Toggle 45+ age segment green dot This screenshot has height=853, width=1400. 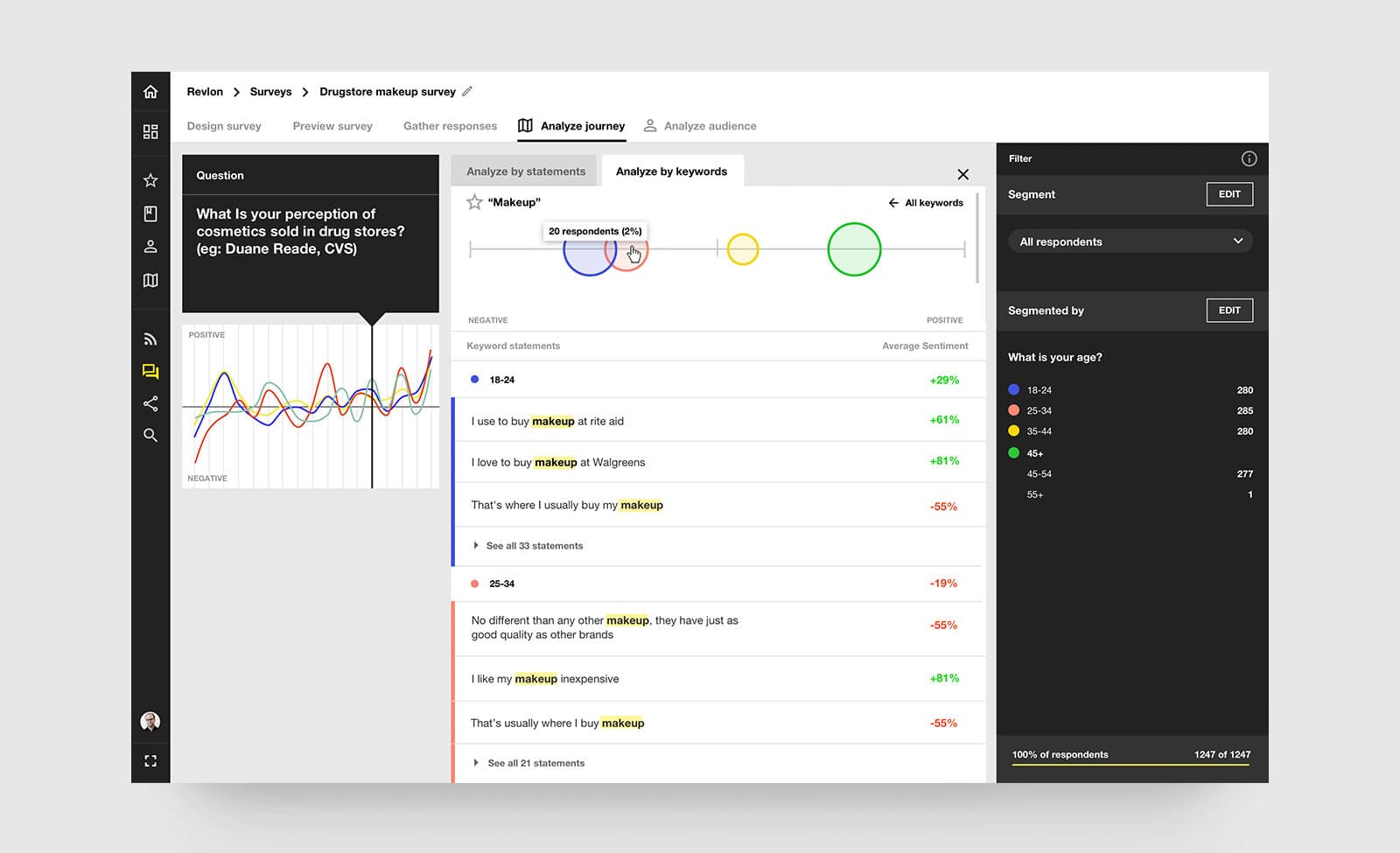(1014, 453)
